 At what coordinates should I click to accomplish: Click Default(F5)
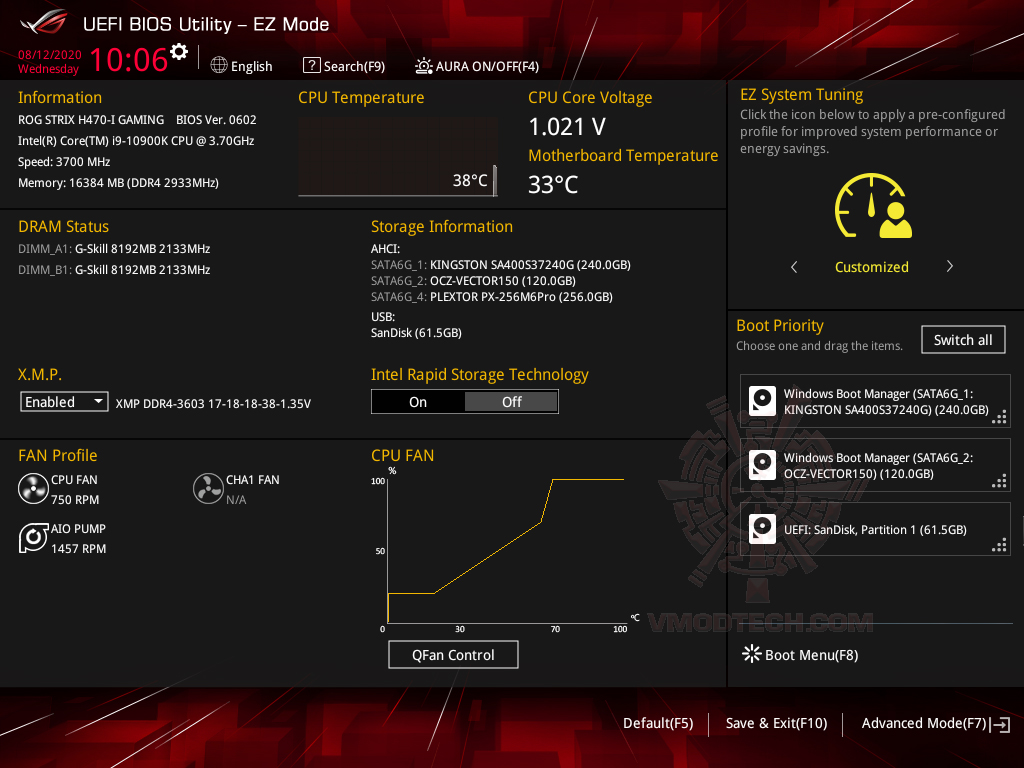coord(658,723)
